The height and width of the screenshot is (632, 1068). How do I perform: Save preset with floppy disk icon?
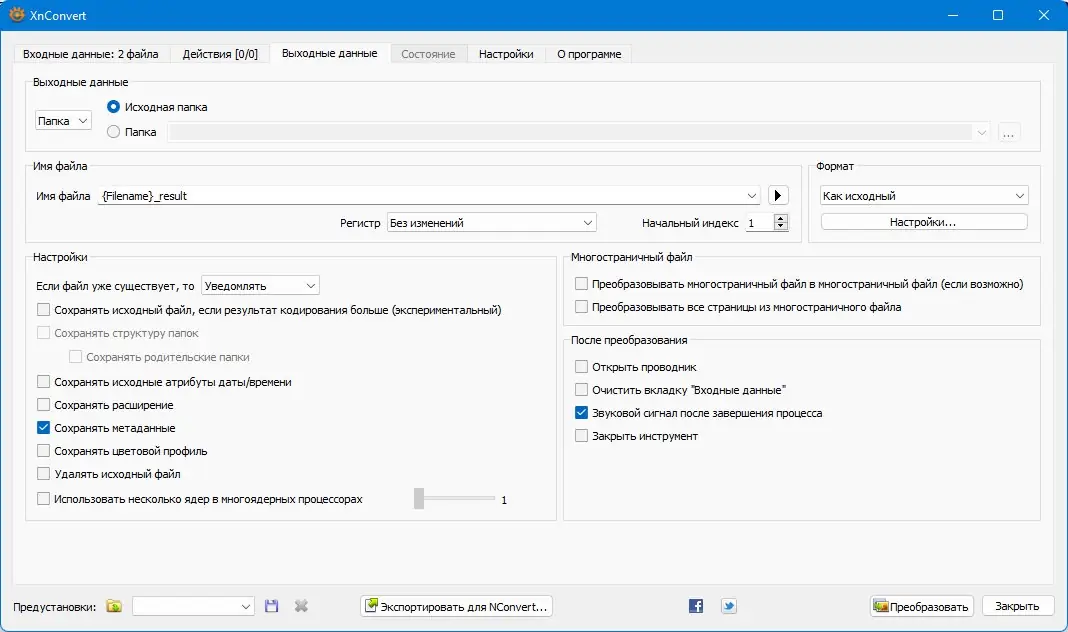coord(272,606)
